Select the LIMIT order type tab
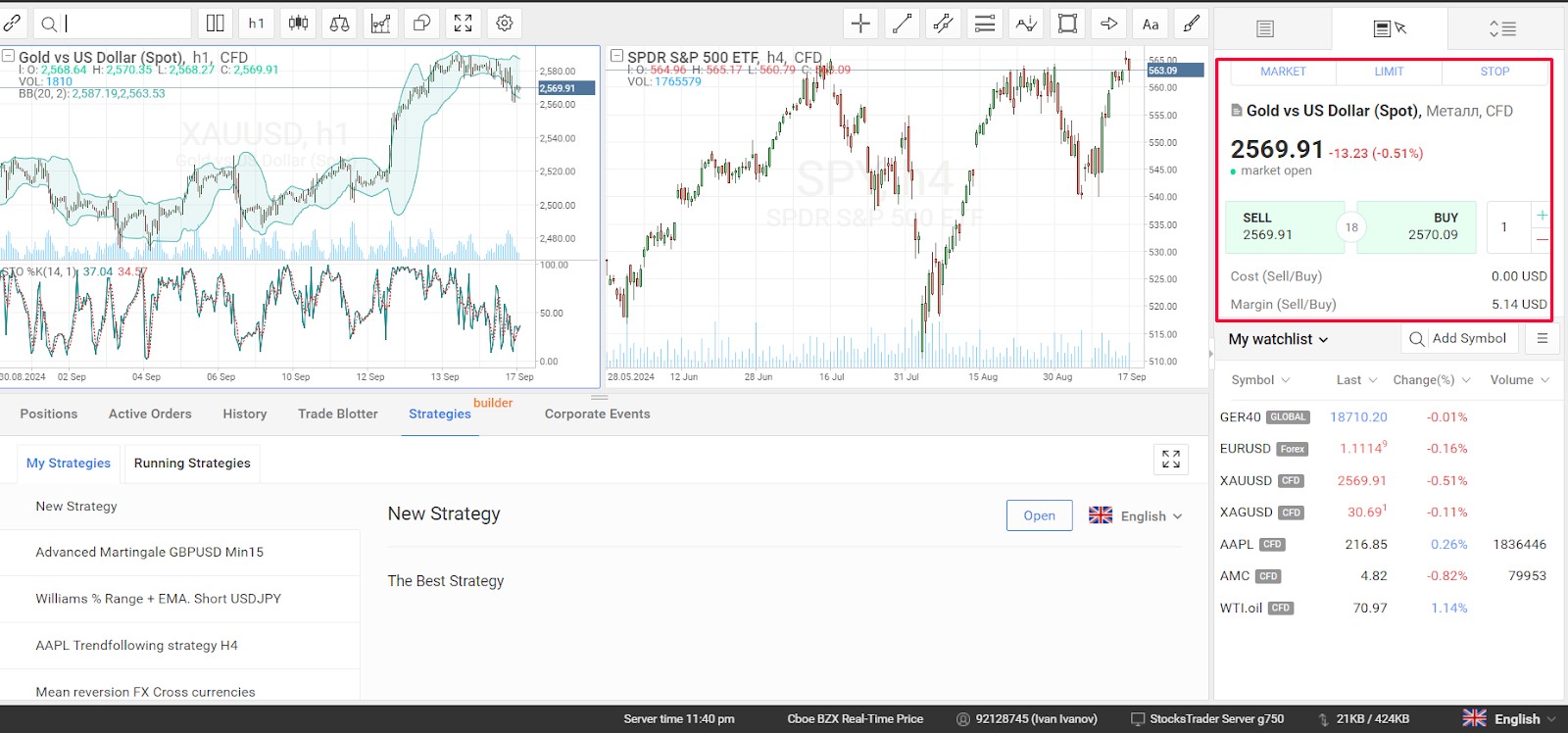This screenshot has height=733, width=1568. (1389, 72)
